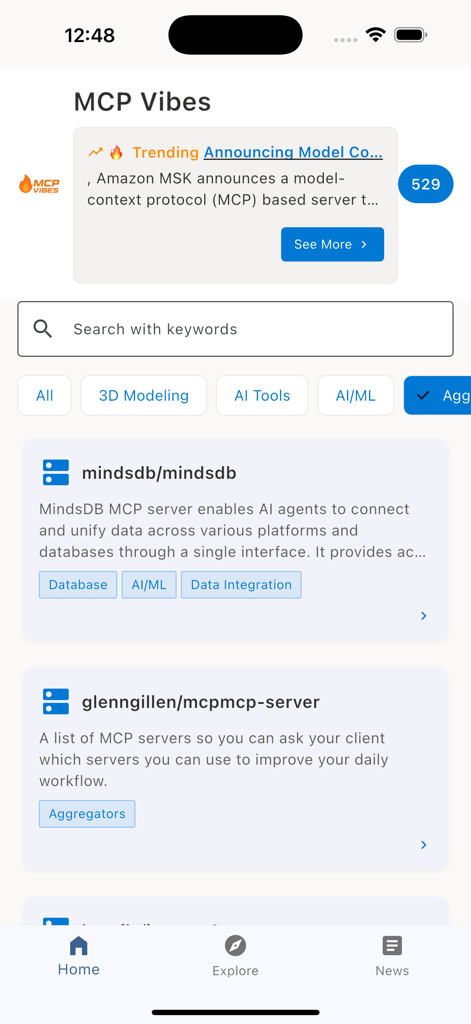Open the glenngillen/mcpmcp-server title

(x=201, y=702)
